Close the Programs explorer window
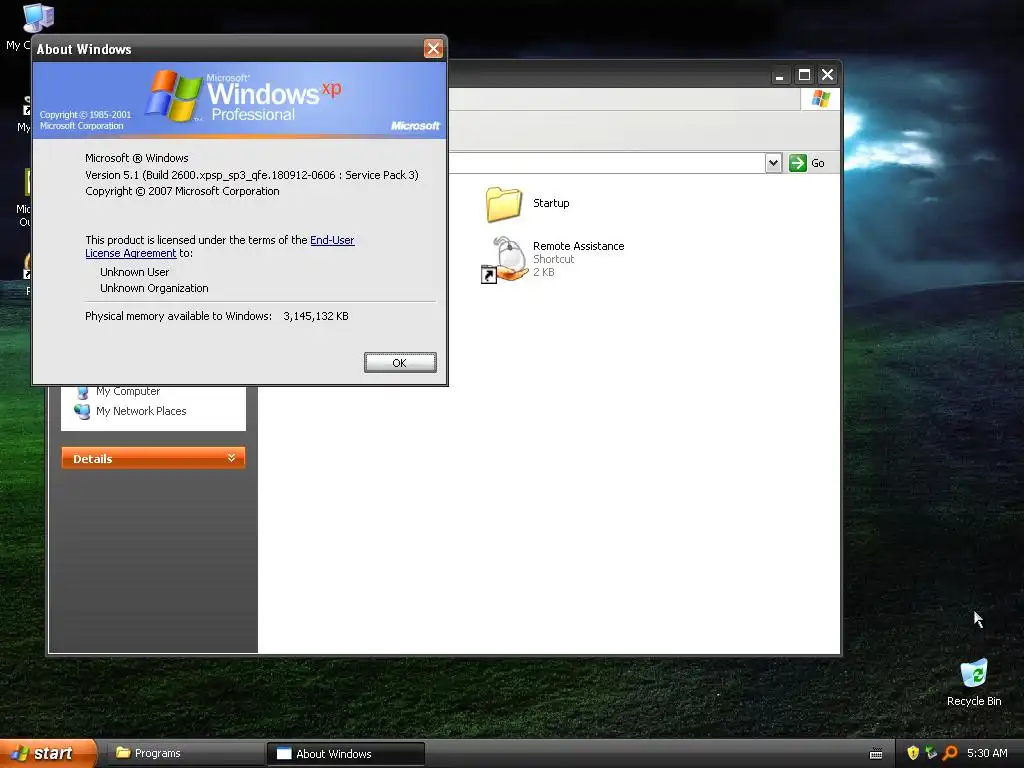Image resolution: width=1024 pixels, height=768 pixels. 827,75
